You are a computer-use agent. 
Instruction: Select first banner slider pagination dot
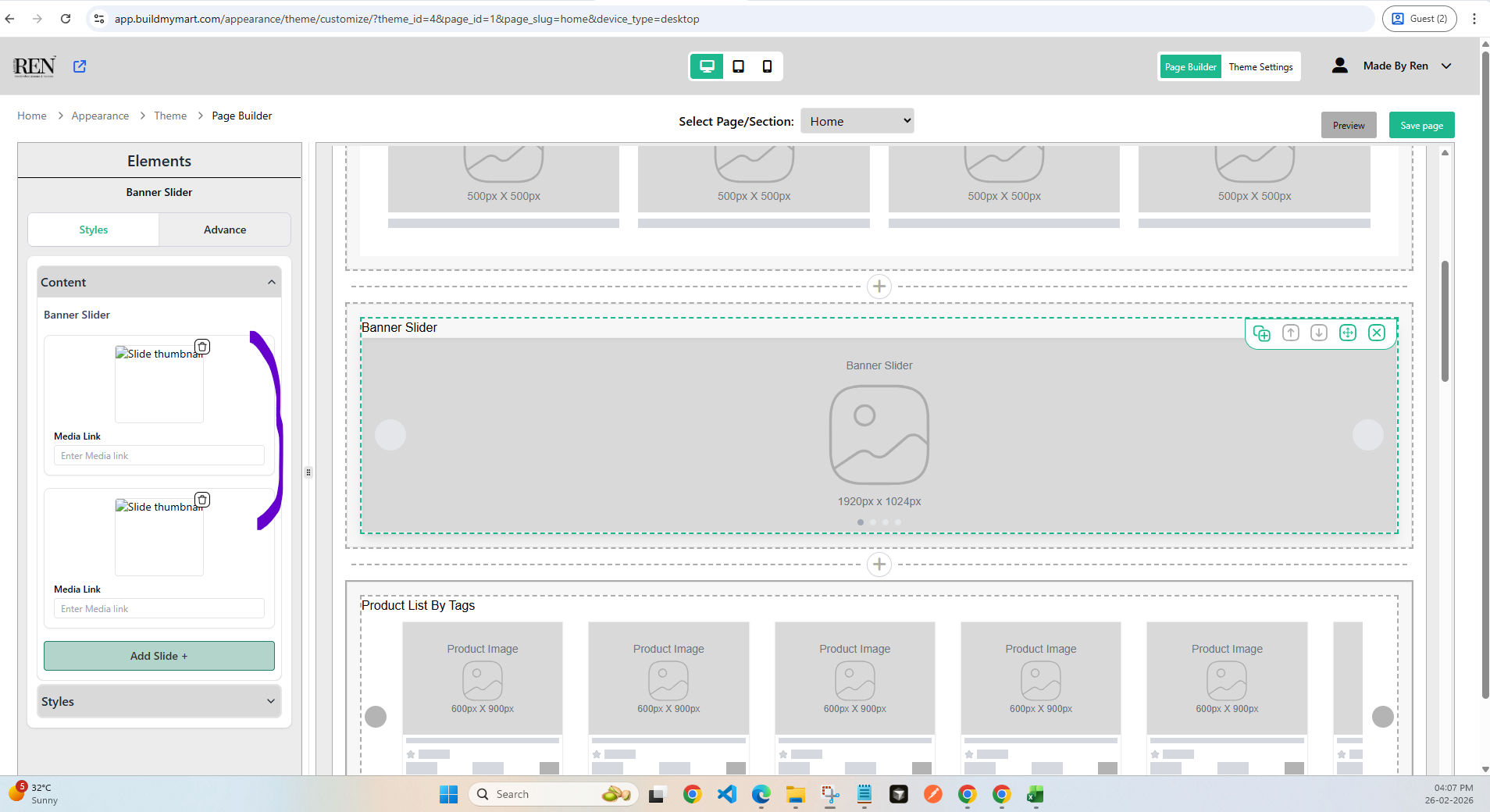(x=861, y=522)
